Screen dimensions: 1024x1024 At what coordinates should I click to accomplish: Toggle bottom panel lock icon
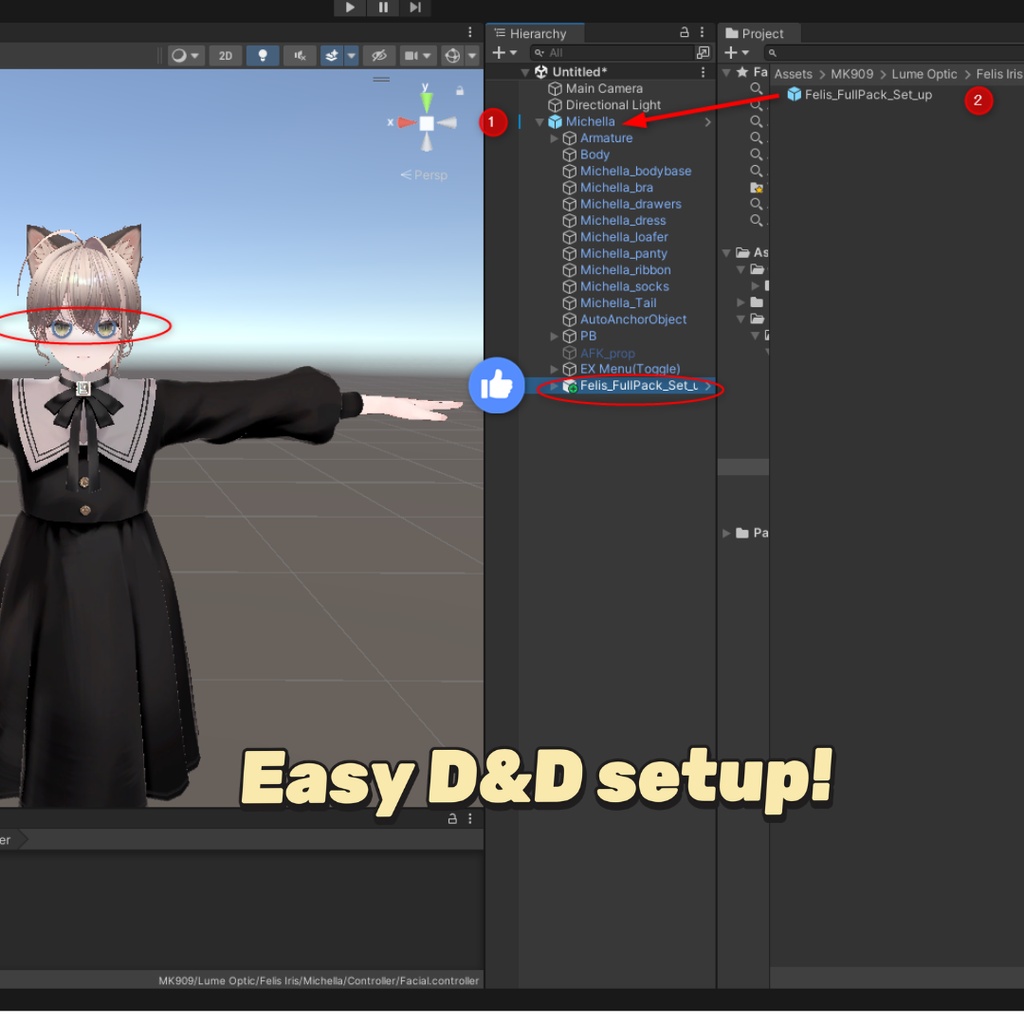pos(452,818)
